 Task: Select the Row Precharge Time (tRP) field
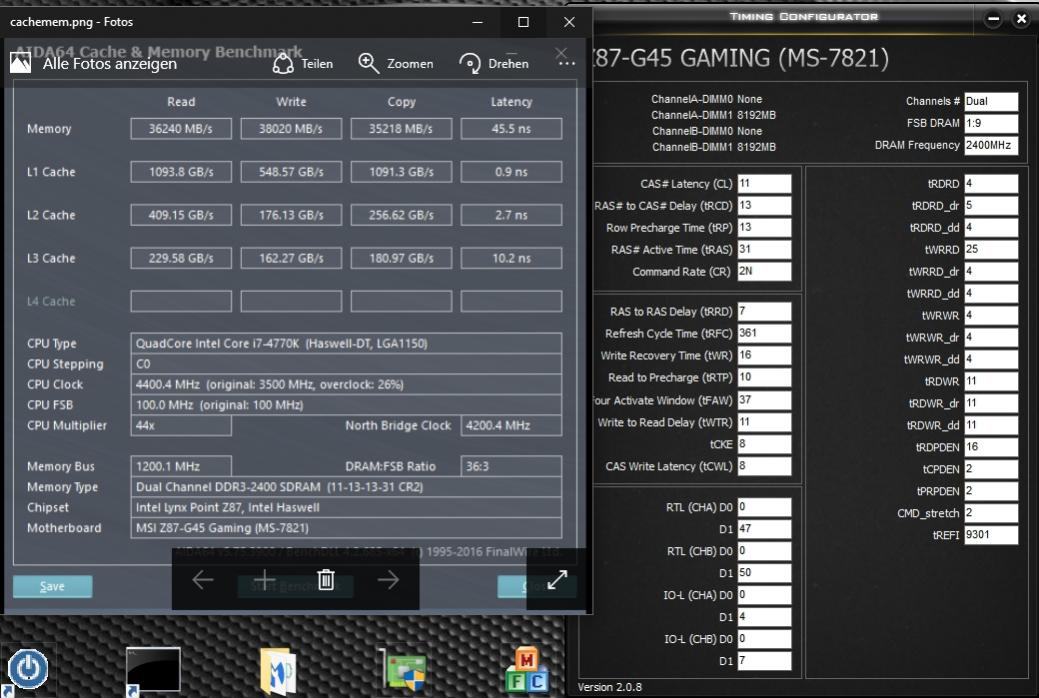[764, 227]
